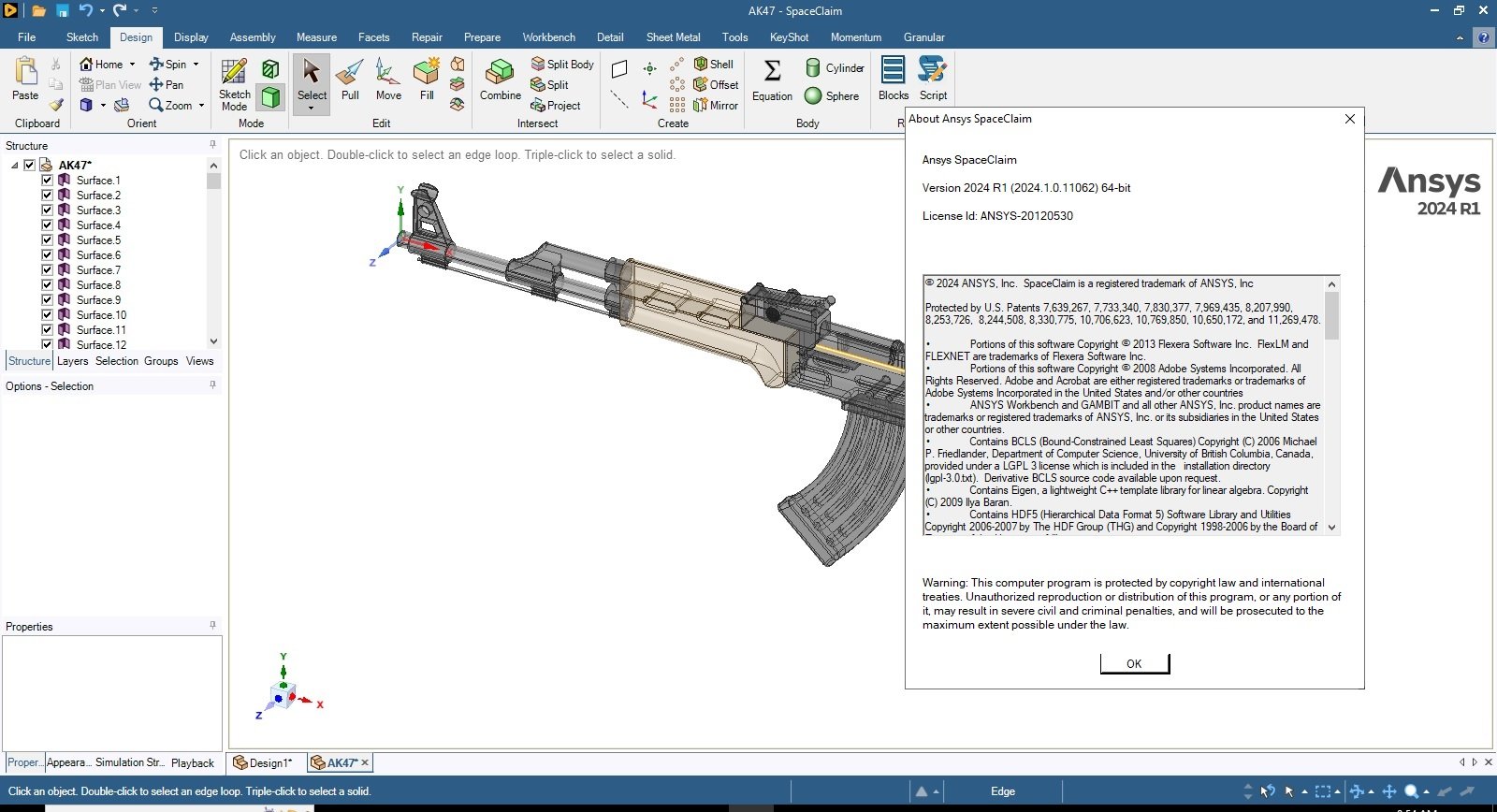
Task: Open the Redo dropdown arrow
Action: pyautogui.click(x=136, y=11)
